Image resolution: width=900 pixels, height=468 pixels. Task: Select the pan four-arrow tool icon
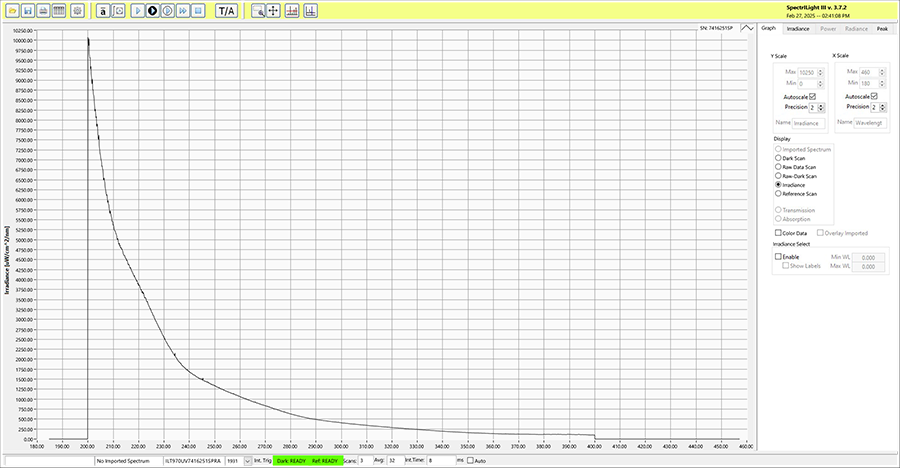click(x=274, y=11)
